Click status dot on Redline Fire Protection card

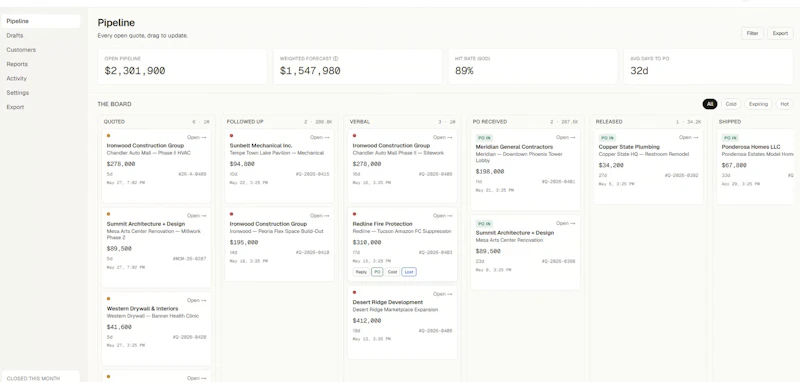pos(355,214)
